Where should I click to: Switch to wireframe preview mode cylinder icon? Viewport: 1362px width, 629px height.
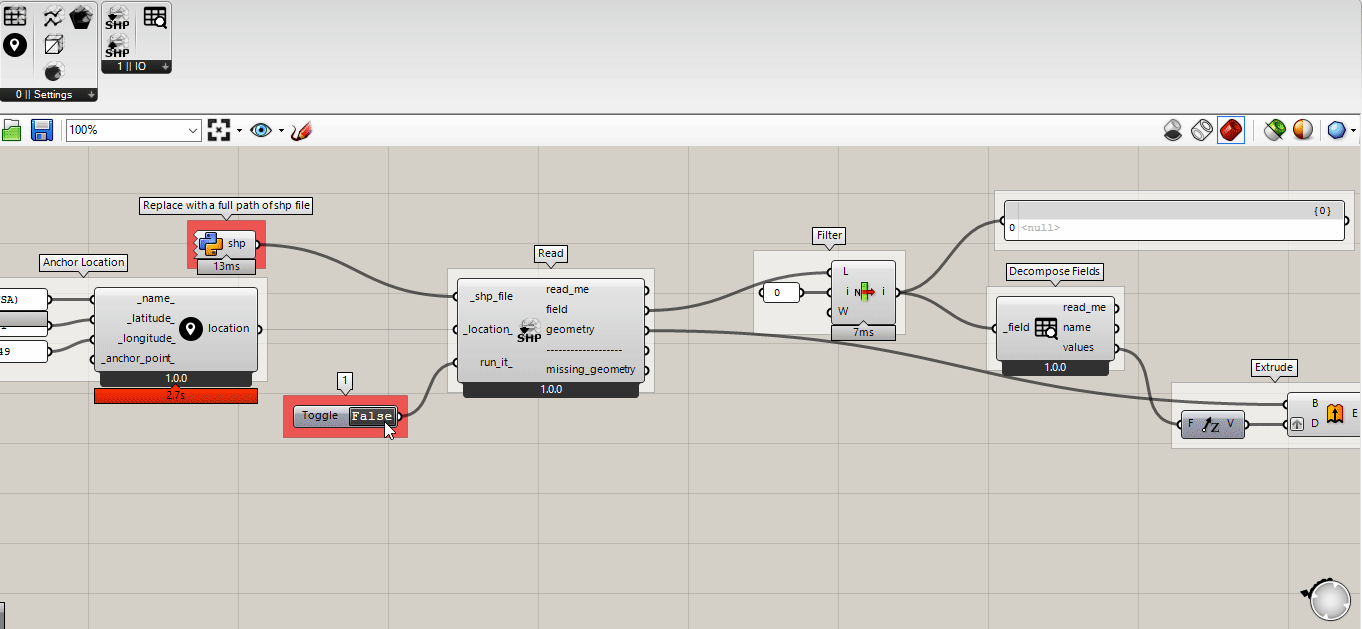click(1202, 130)
